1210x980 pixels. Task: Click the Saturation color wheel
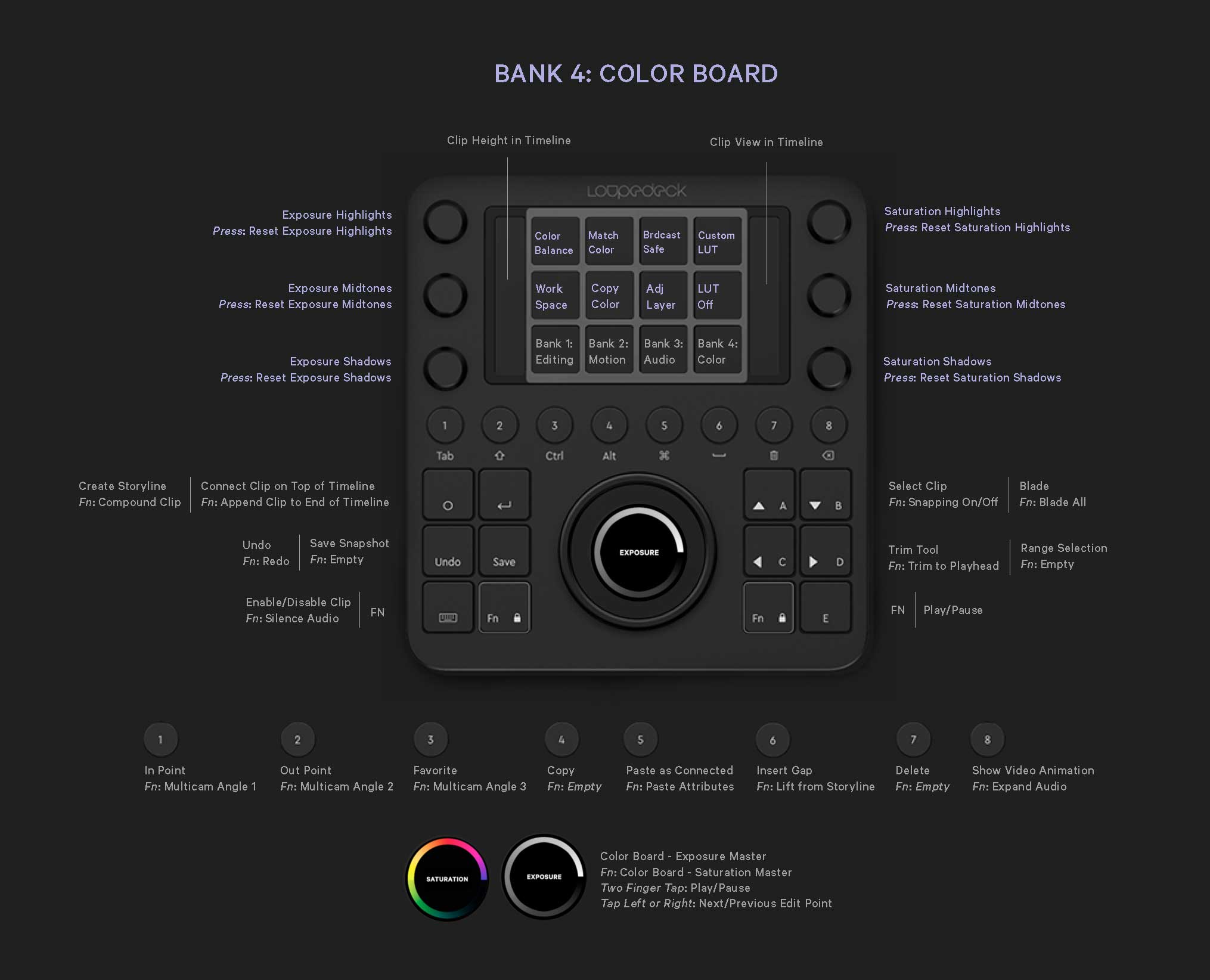coord(449,877)
